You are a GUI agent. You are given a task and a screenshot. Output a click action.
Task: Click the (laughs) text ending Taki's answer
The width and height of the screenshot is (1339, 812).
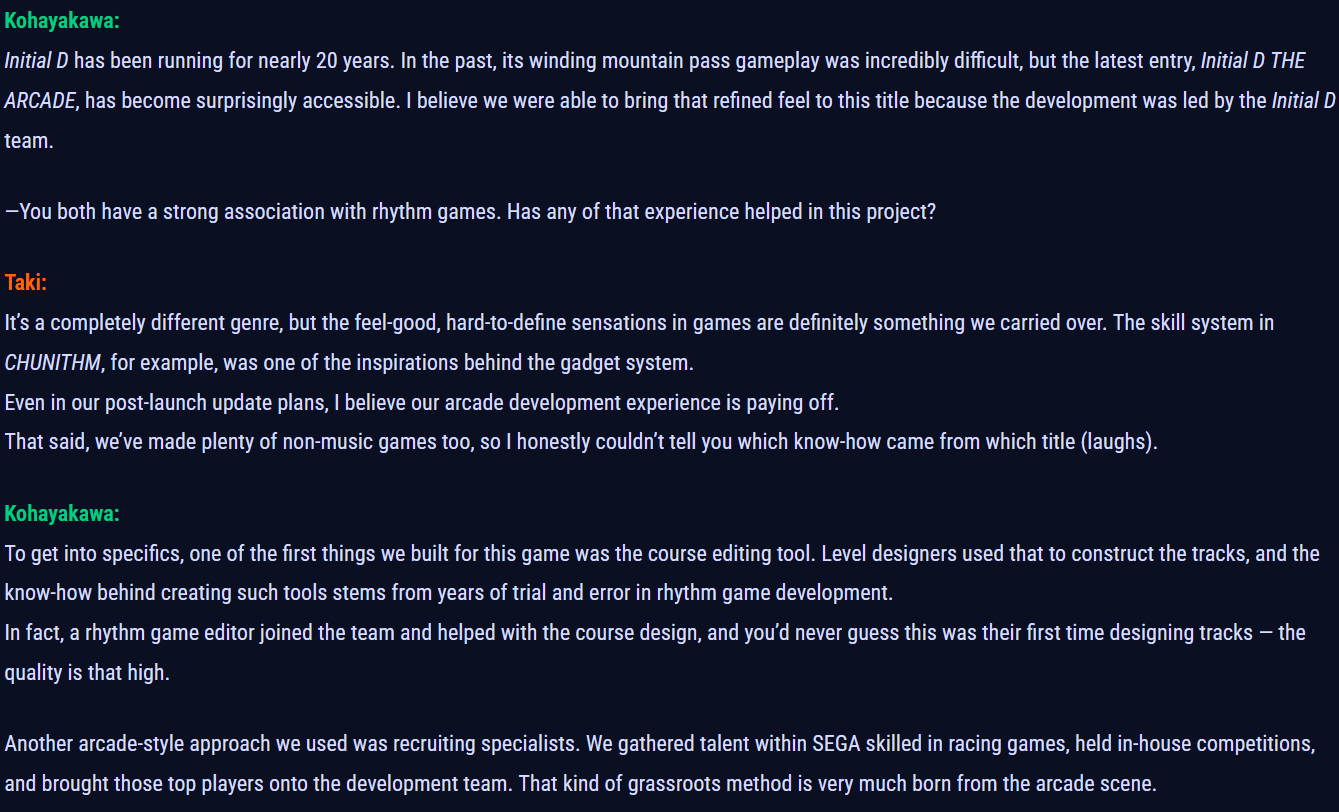point(1118,442)
